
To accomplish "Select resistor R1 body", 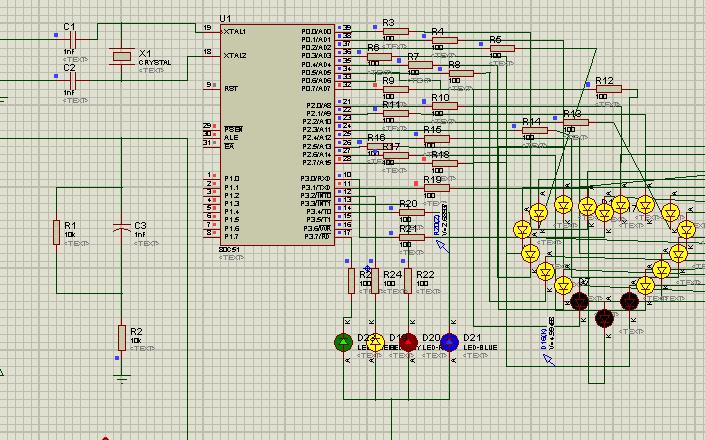I will click(x=56, y=232).
